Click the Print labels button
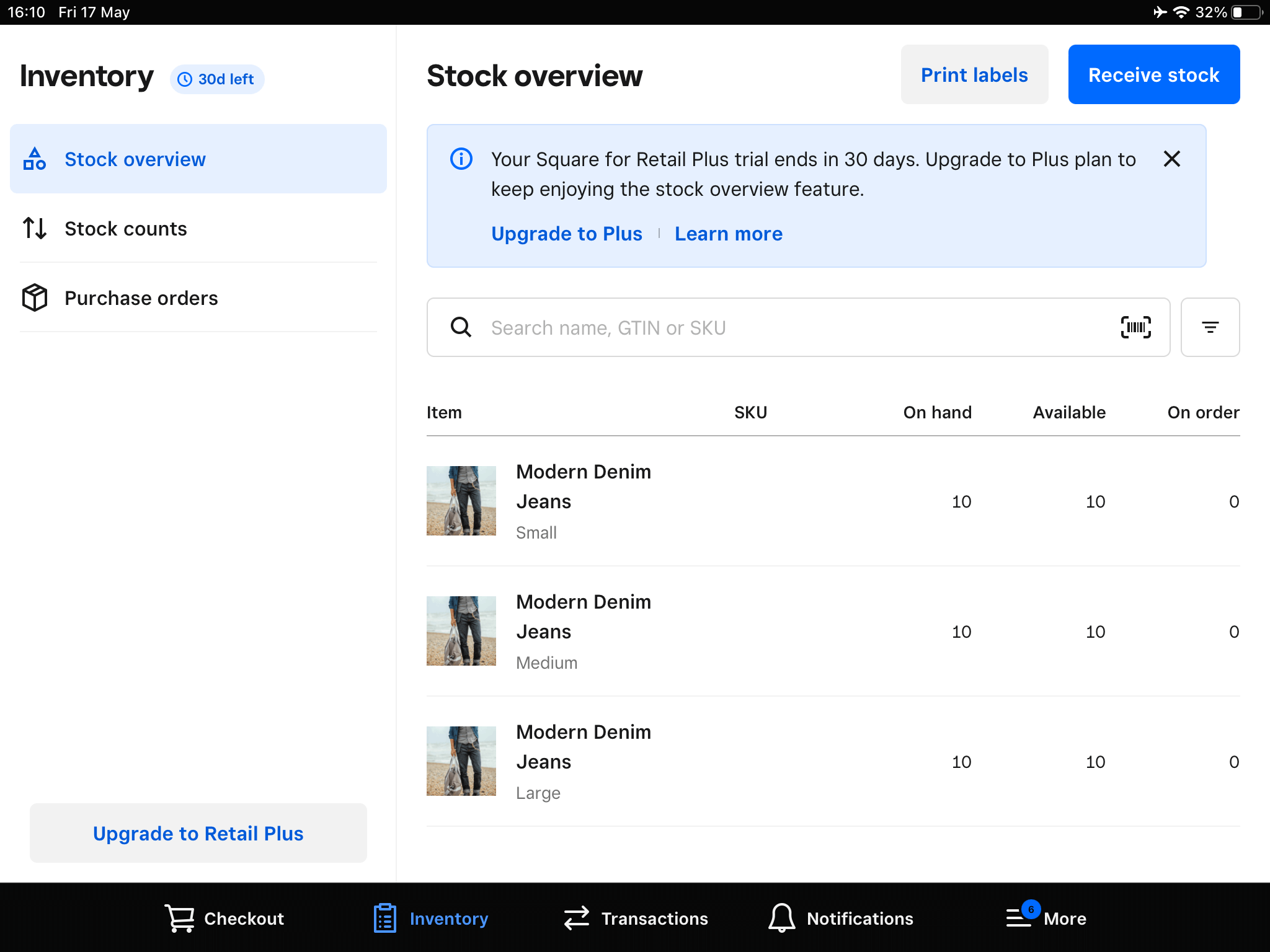 click(974, 74)
